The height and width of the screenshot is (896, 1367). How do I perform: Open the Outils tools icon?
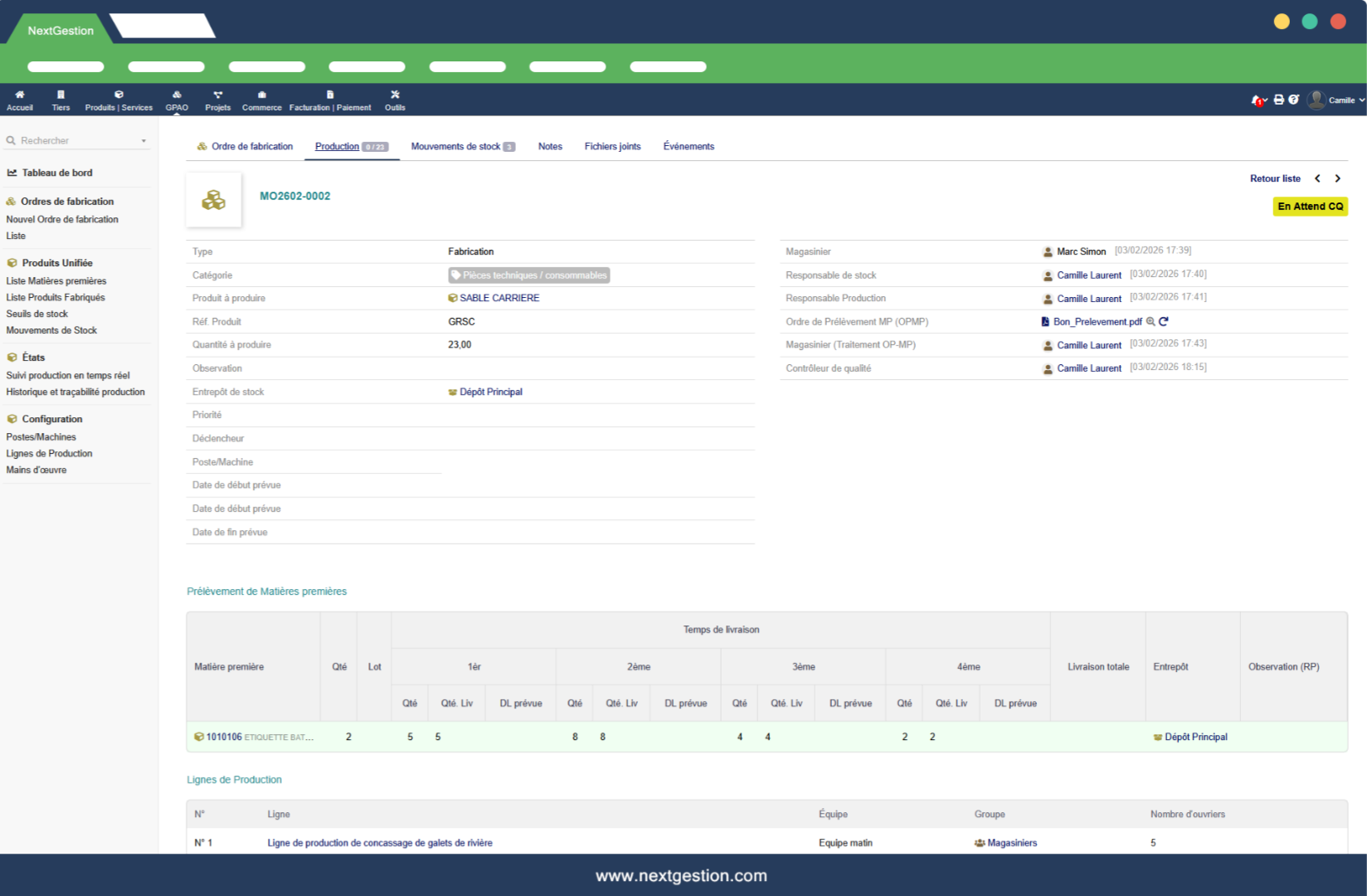395,95
